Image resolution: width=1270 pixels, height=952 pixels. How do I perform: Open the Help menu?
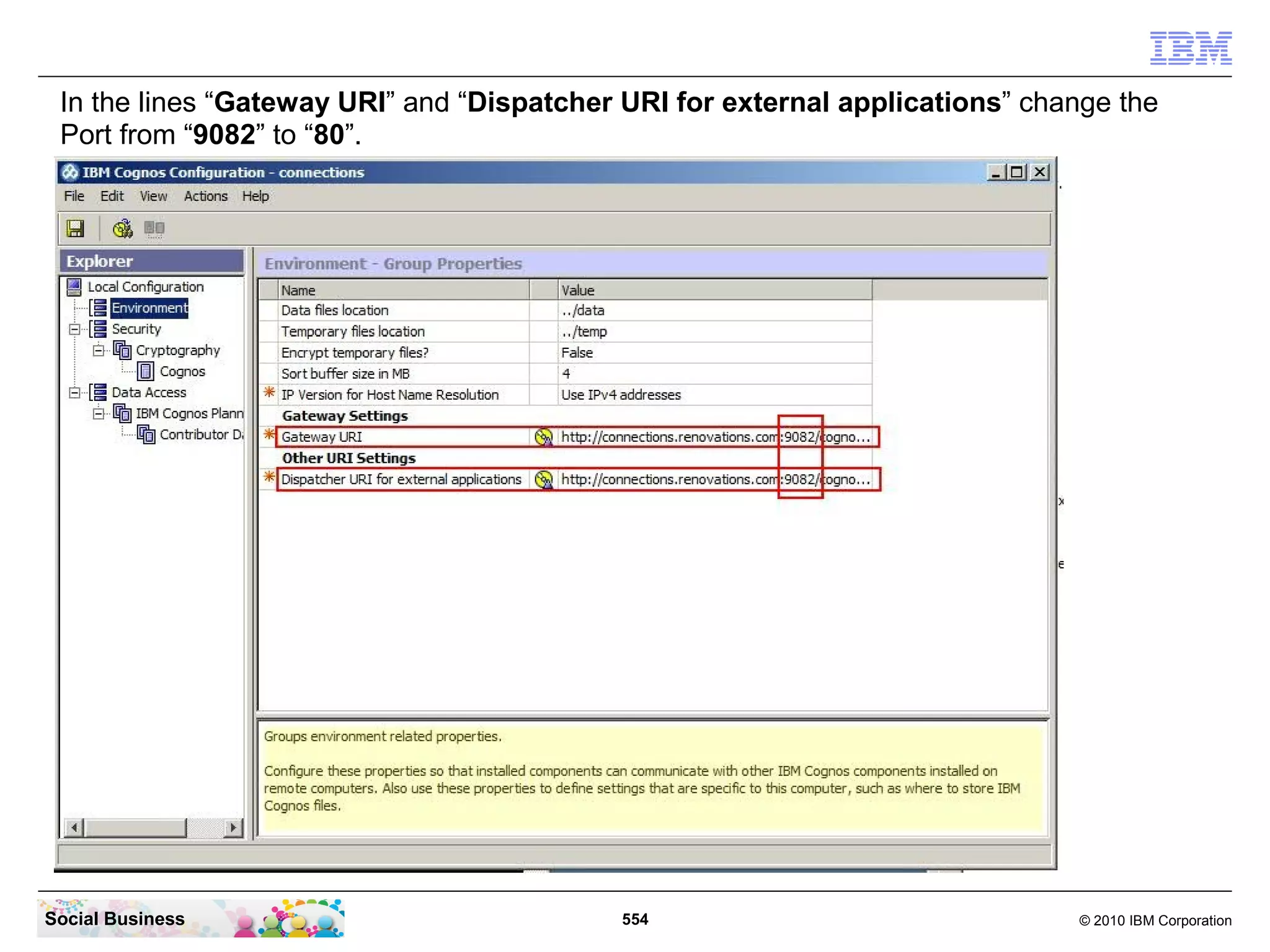point(255,196)
